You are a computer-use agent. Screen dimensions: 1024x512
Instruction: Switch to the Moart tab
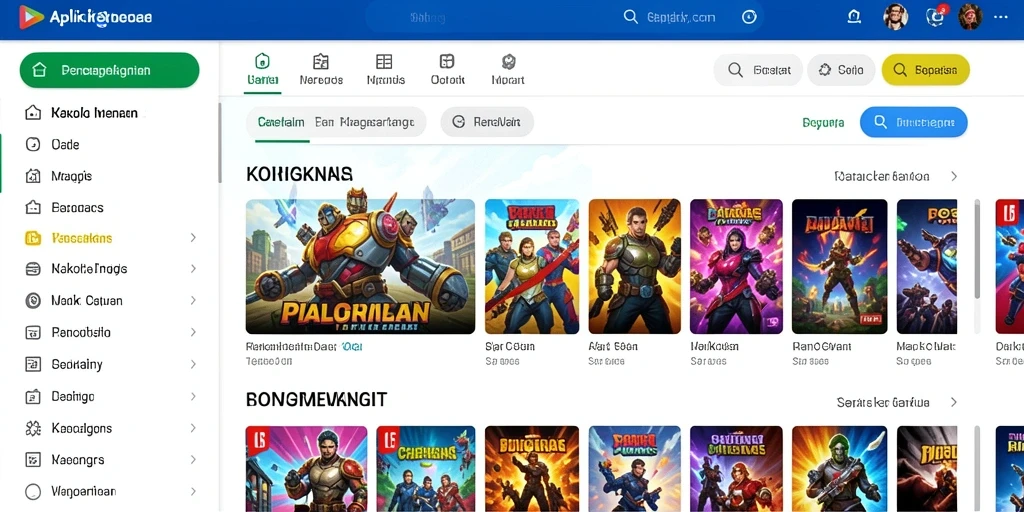pos(507,70)
